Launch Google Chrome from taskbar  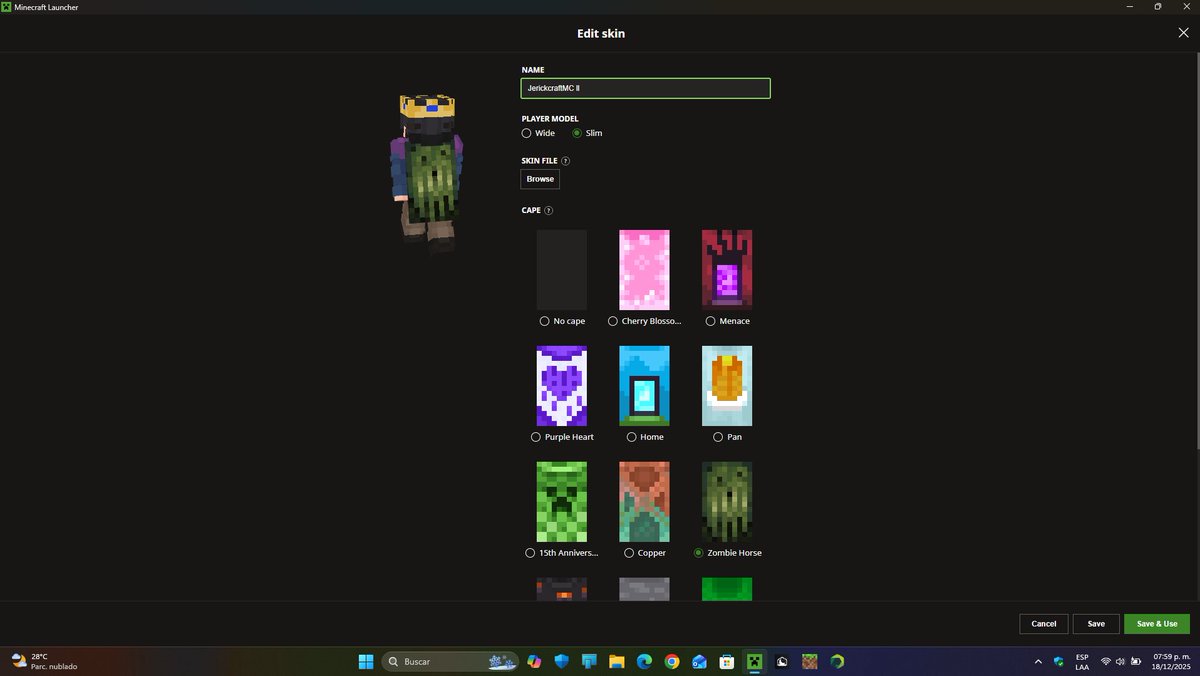672,661
